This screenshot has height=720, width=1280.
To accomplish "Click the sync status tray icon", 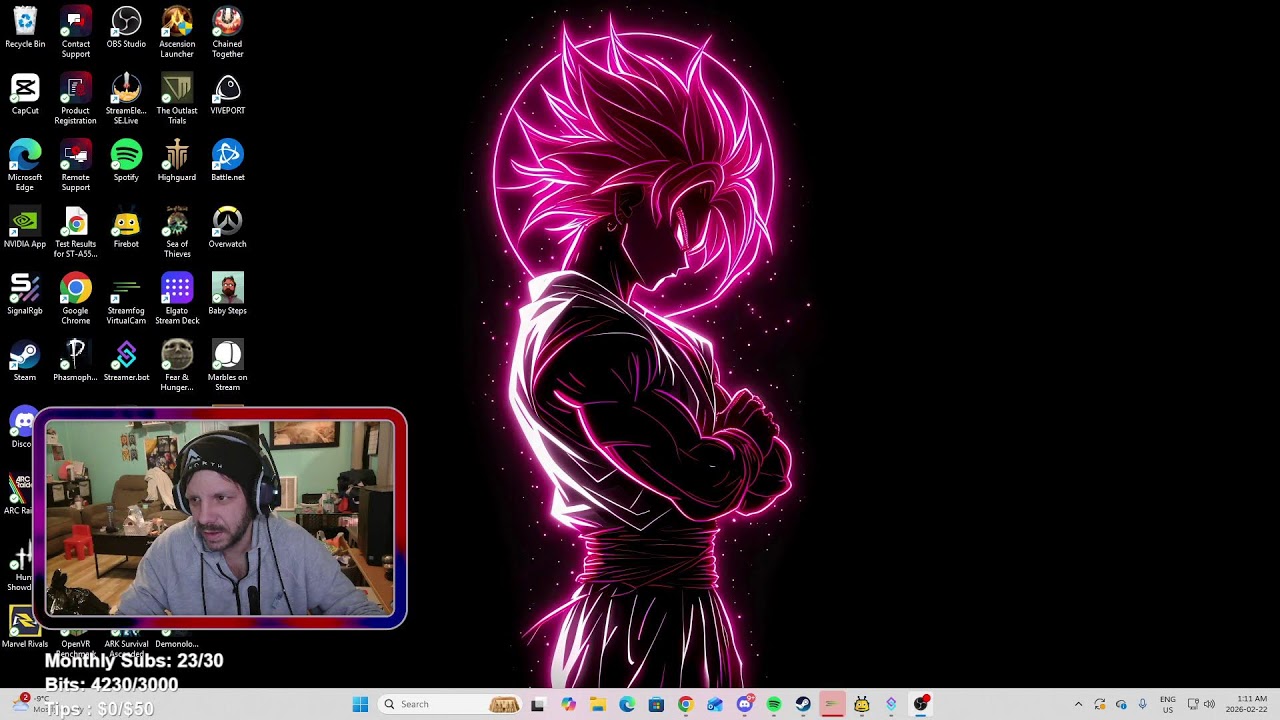I will tap(1100, 704).
